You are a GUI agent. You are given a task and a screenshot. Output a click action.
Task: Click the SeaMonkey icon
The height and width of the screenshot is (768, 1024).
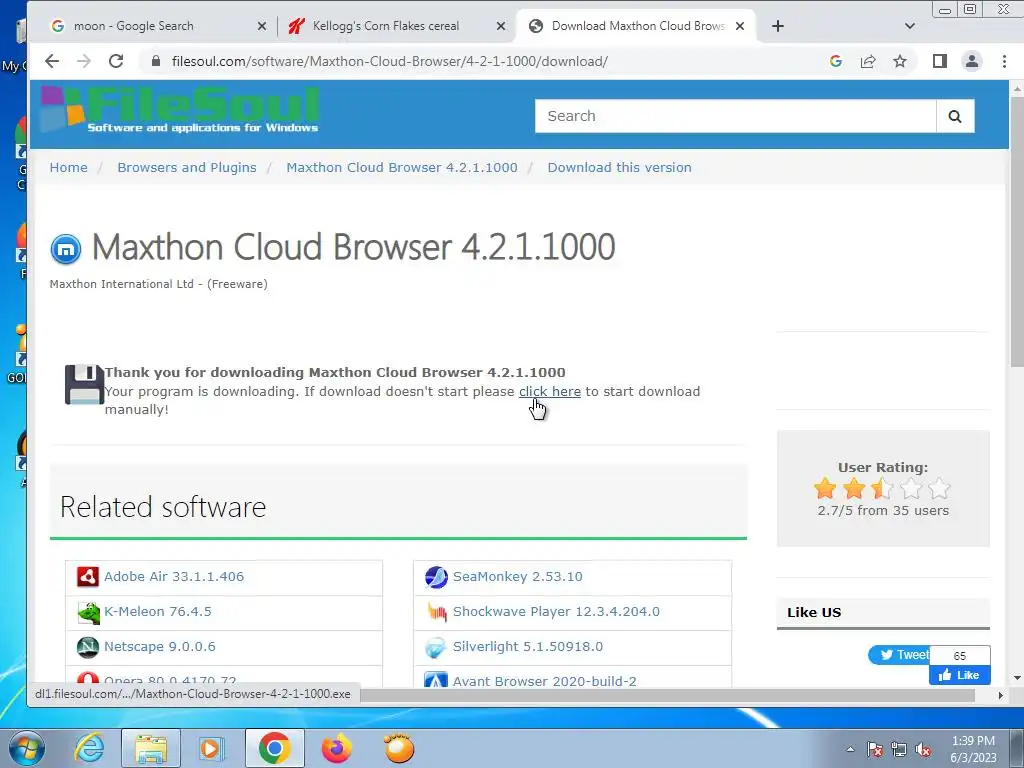436,577
